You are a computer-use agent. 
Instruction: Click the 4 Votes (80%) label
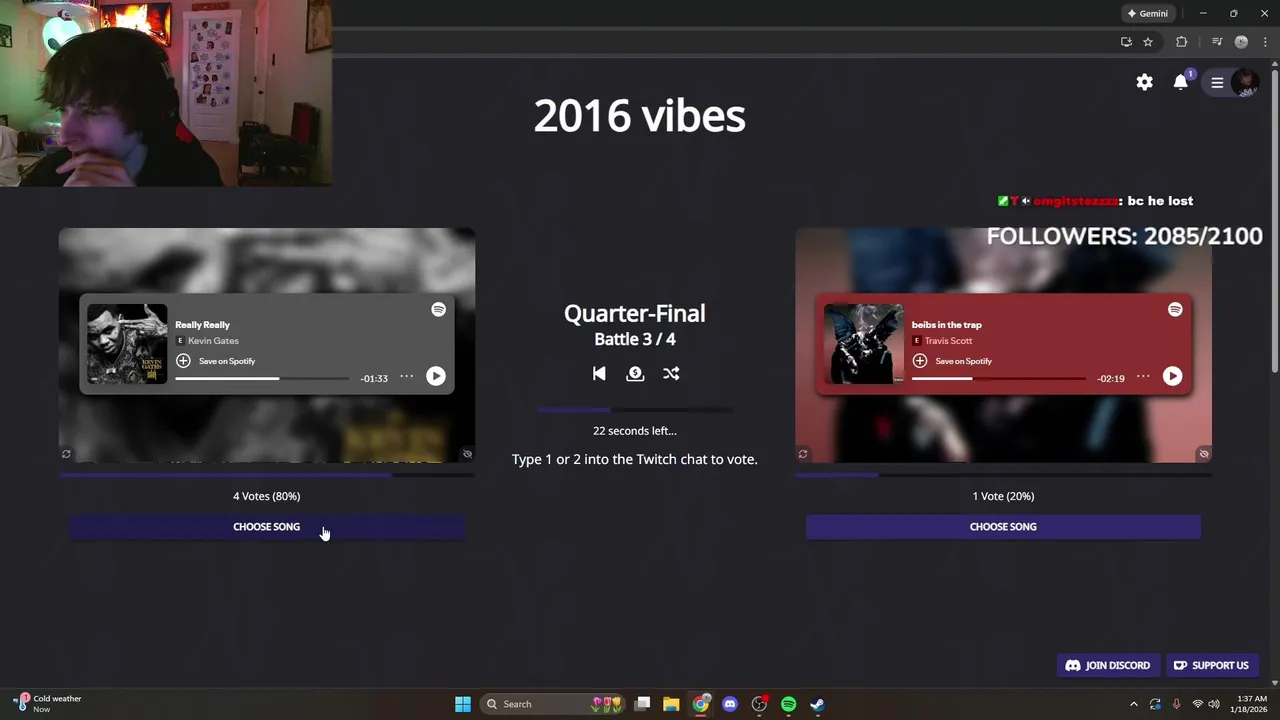(x=267, y=496)
